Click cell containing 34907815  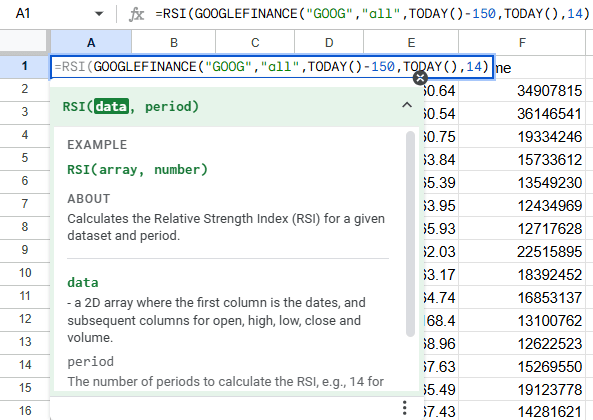point(522,91)
